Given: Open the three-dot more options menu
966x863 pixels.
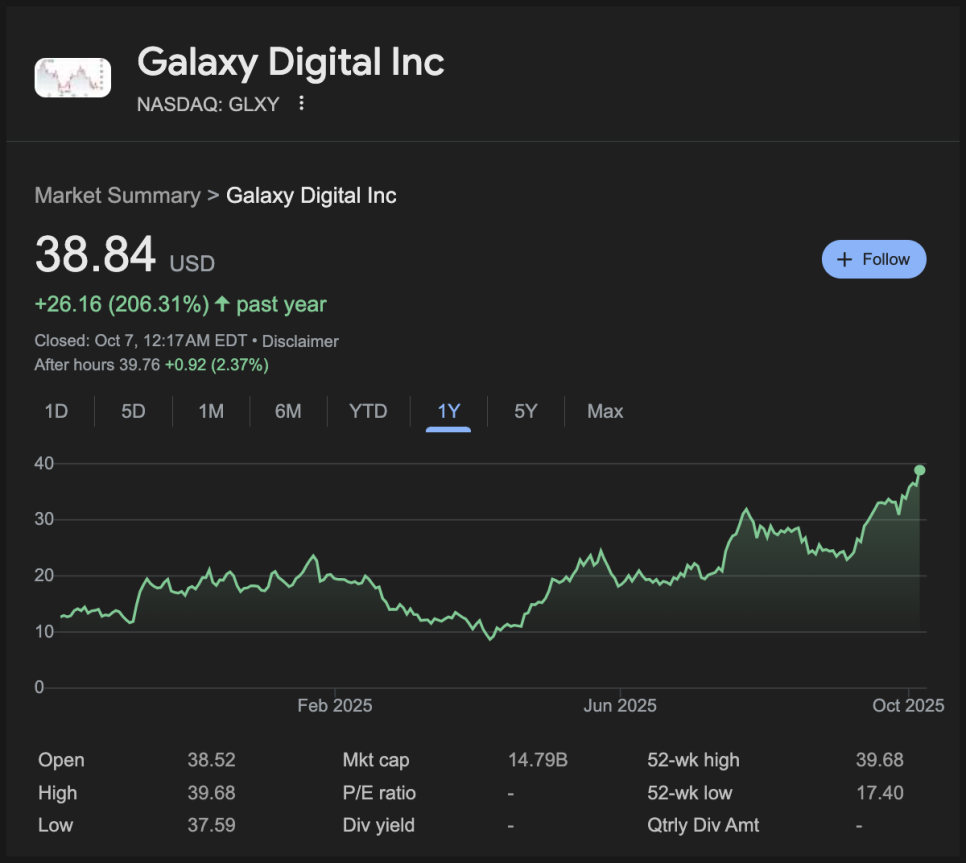Looking at the screenshot, I should (x=301, y=103).
